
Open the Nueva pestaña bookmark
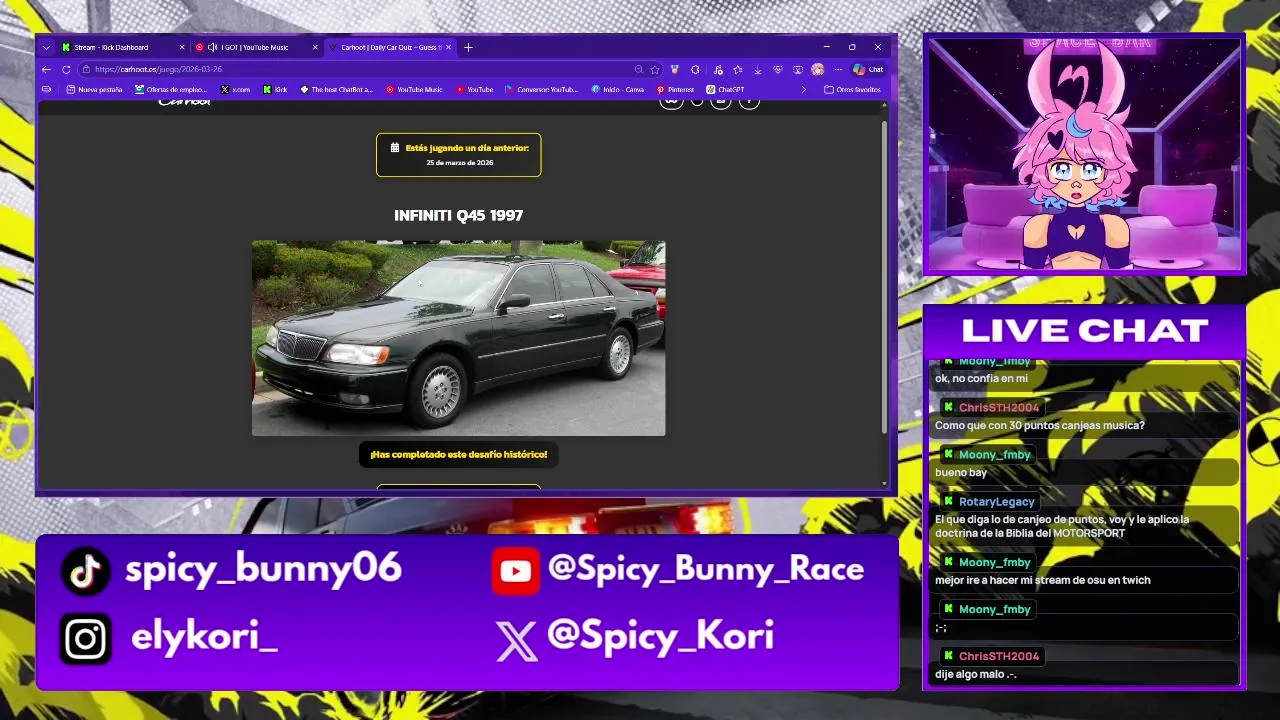pyautogui.click(x=94, y=89)
